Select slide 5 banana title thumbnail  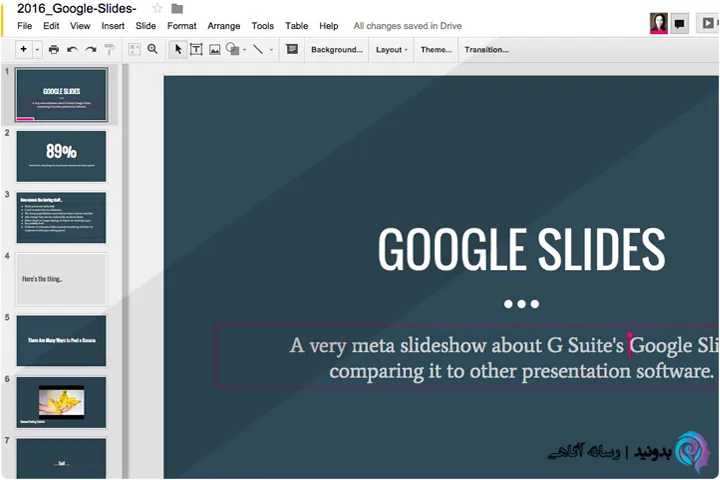point(62,340)
